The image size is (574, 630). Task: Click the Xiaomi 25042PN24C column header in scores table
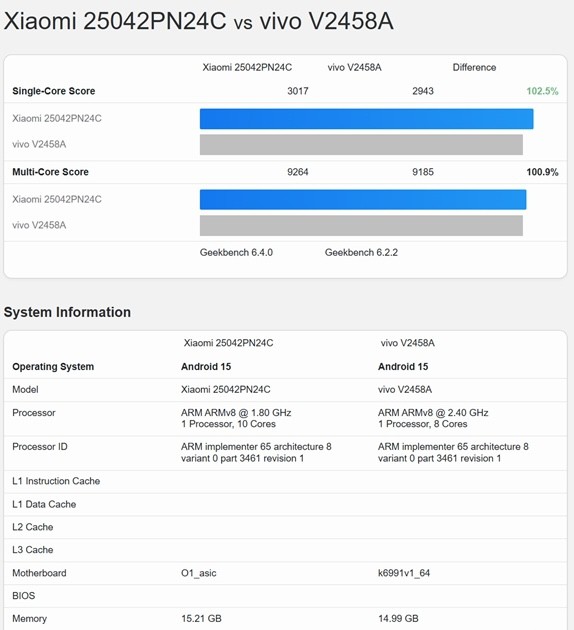click(247, 68)
